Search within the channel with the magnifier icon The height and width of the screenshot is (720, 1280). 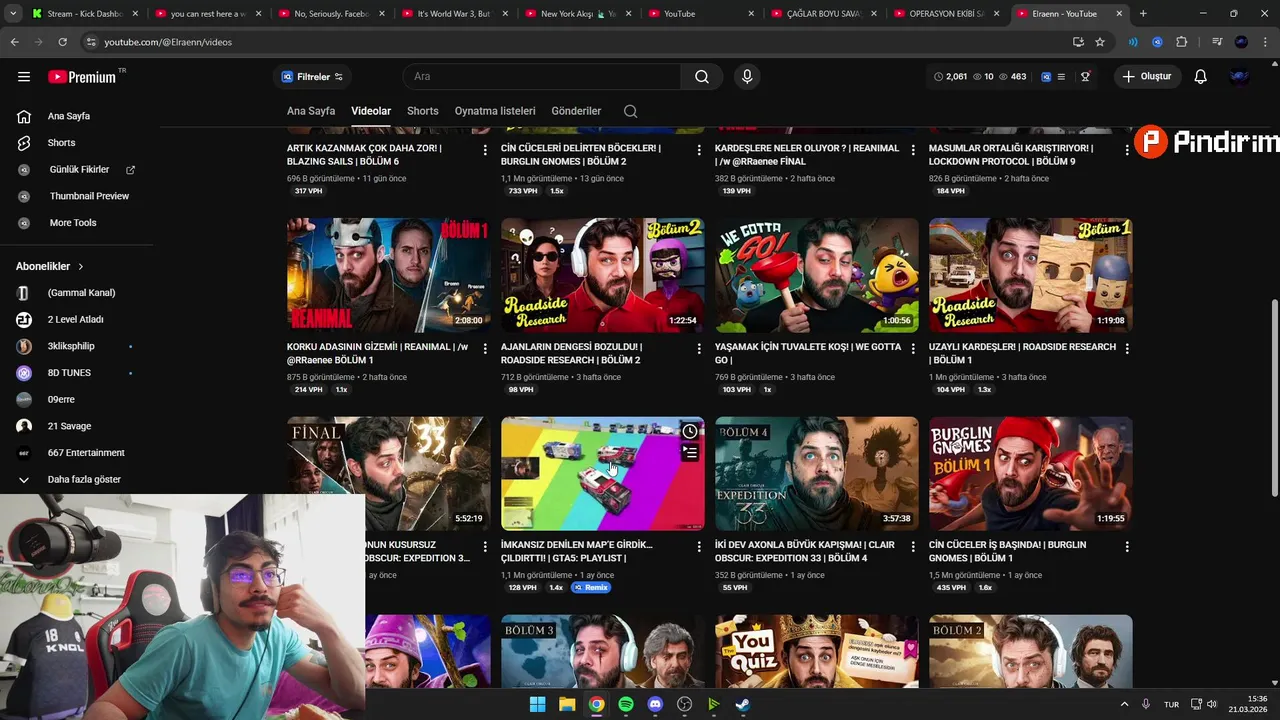[630, 111]
